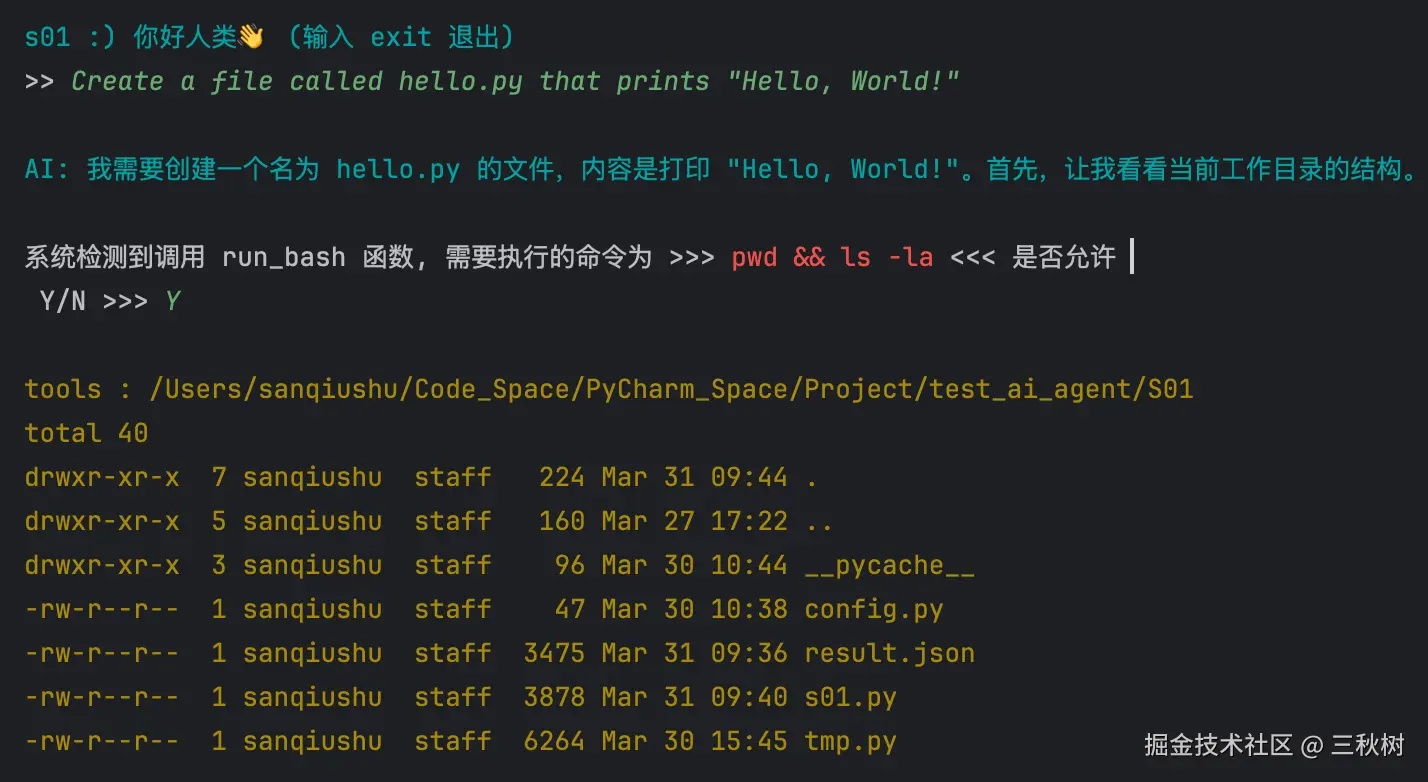Click the config.py file name

(x=874, y=609)
